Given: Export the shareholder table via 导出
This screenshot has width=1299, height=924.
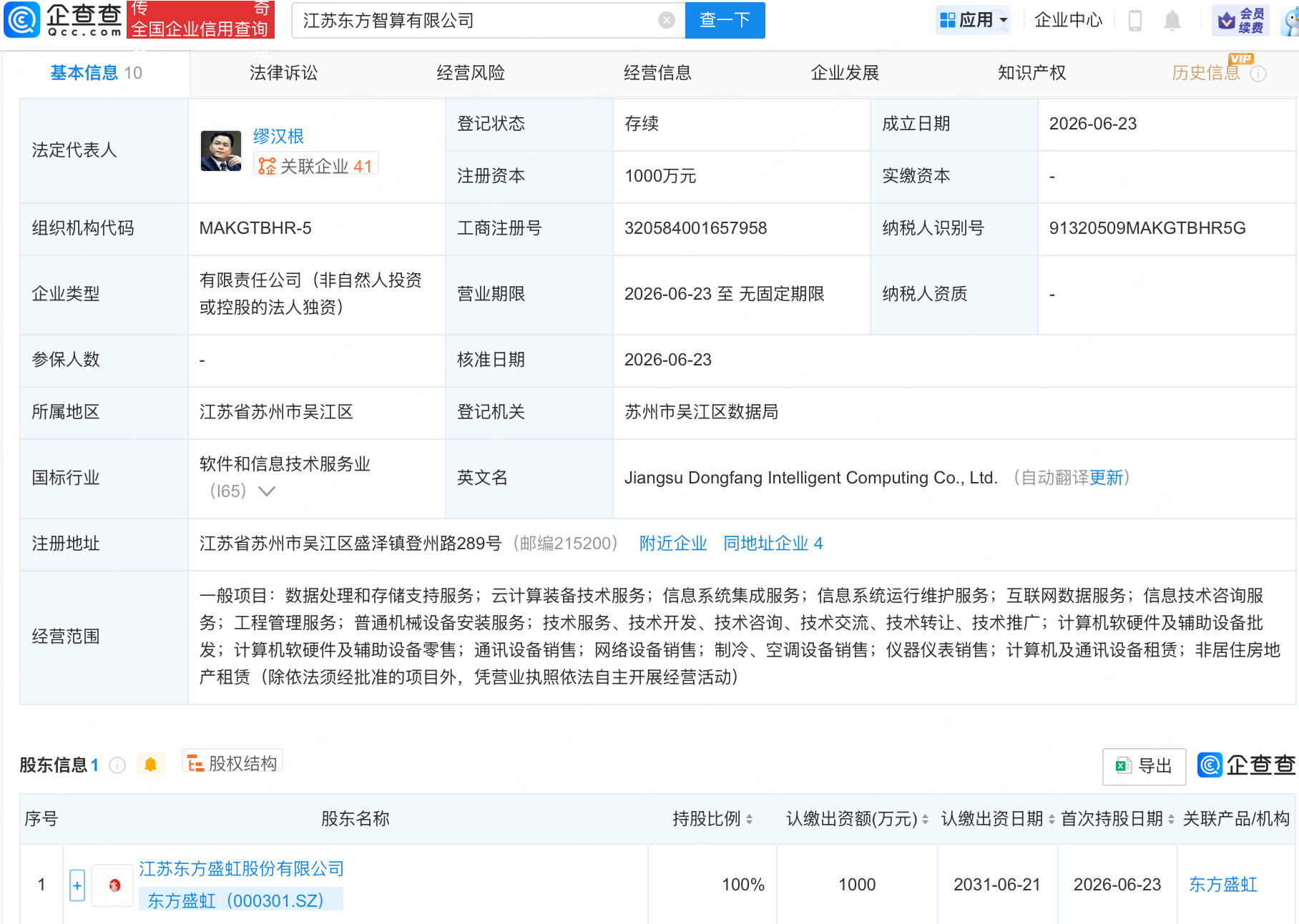Looking at the screenshot, I should click(x=1144, y=766).
